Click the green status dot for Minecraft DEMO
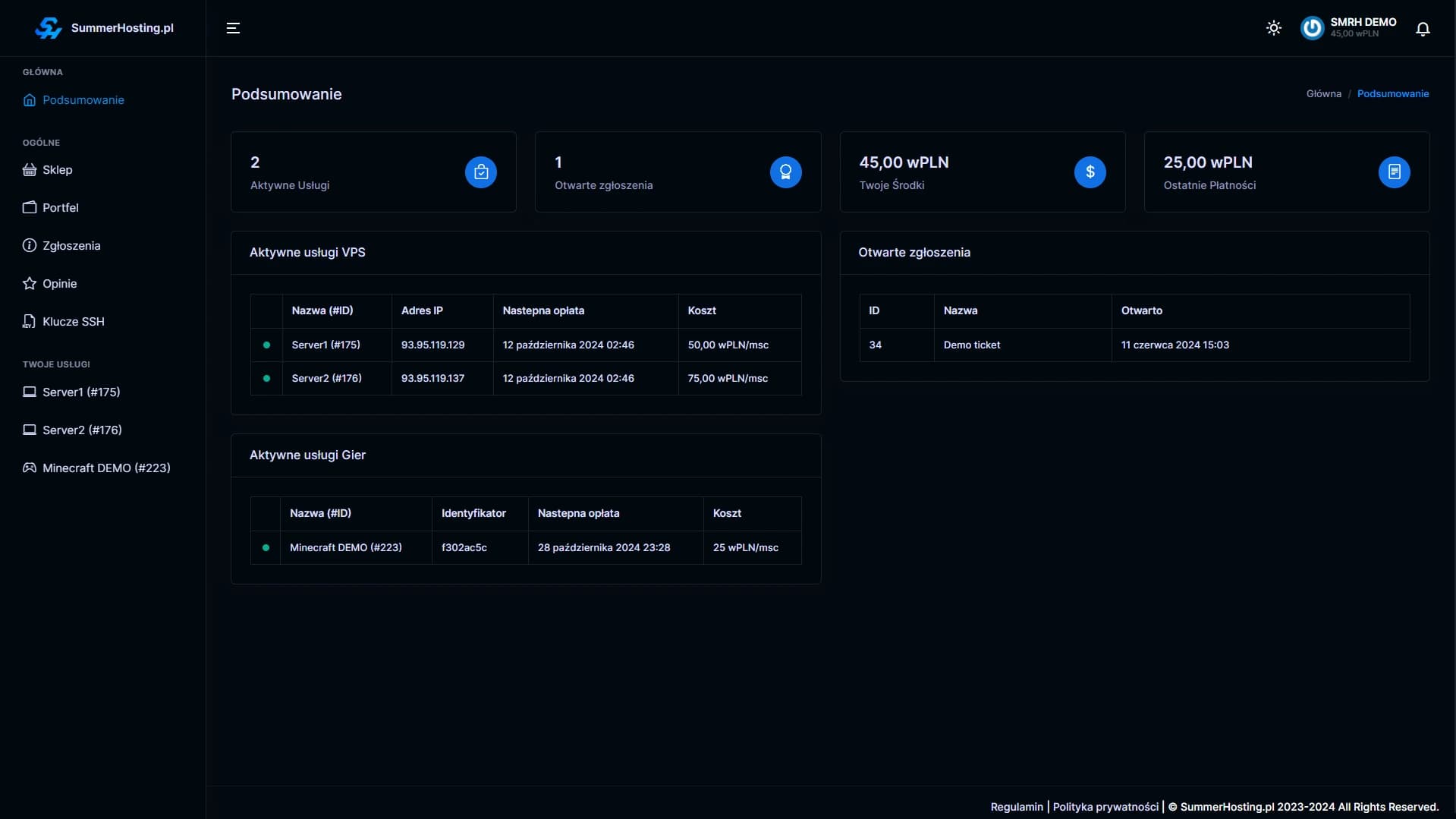The height and width of the screenshot is (819, 1456). (266, 548)
